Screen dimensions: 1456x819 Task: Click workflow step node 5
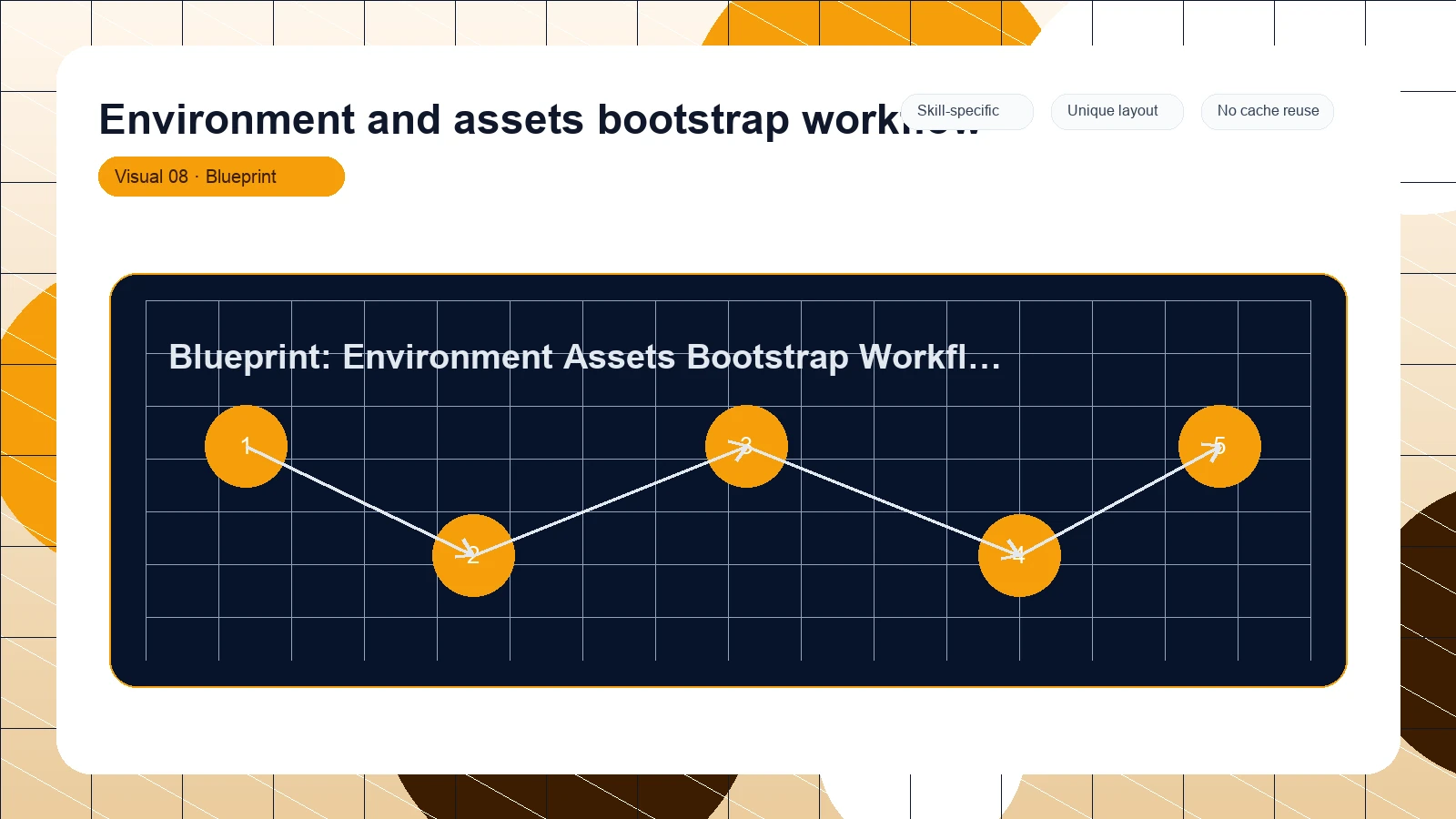click(1219, 446)
